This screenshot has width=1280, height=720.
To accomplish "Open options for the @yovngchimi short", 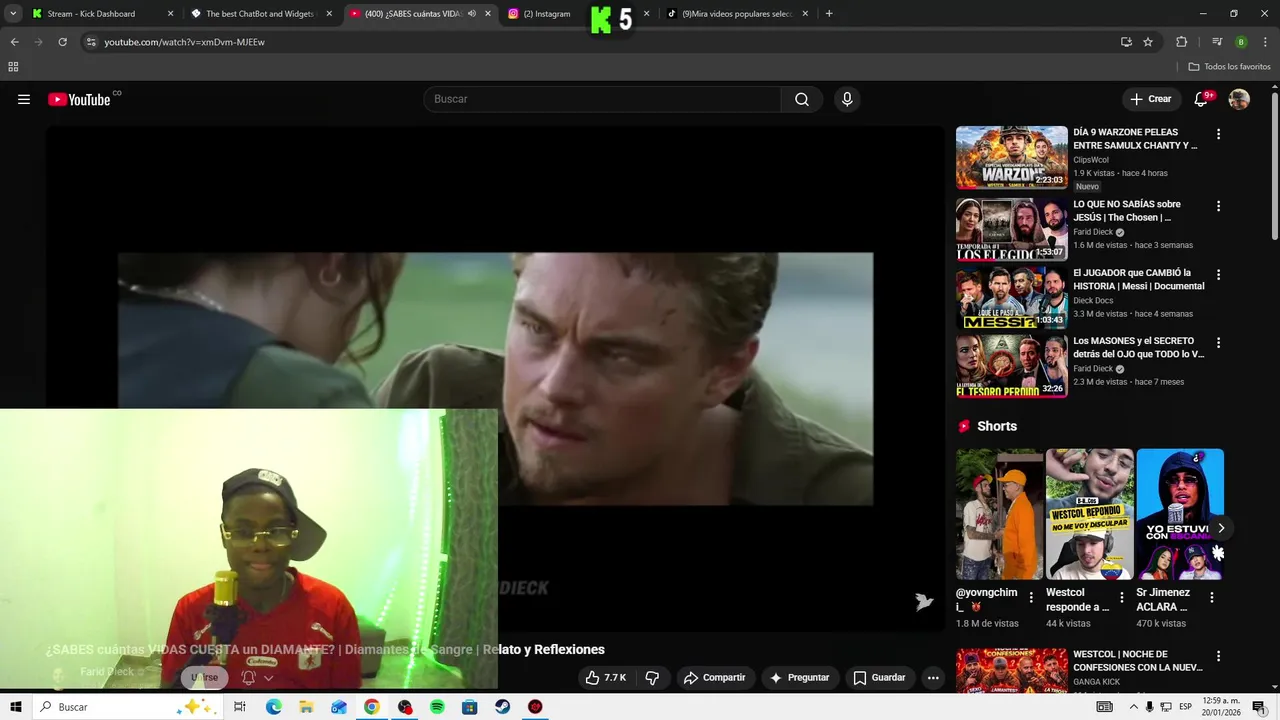I will (1031, 597).
